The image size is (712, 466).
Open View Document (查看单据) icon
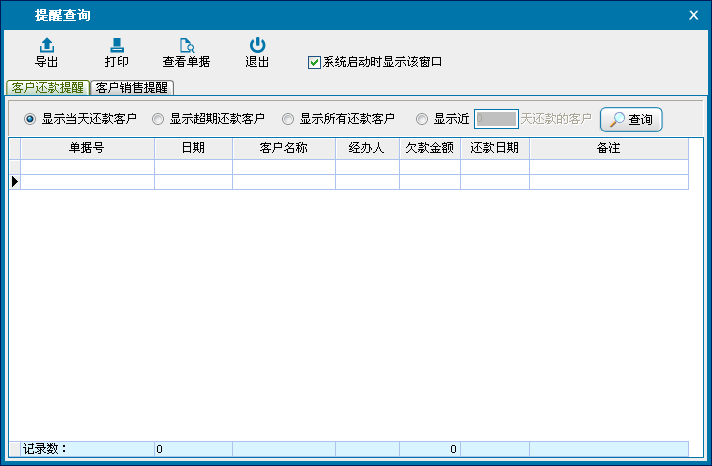click(186, 45)
